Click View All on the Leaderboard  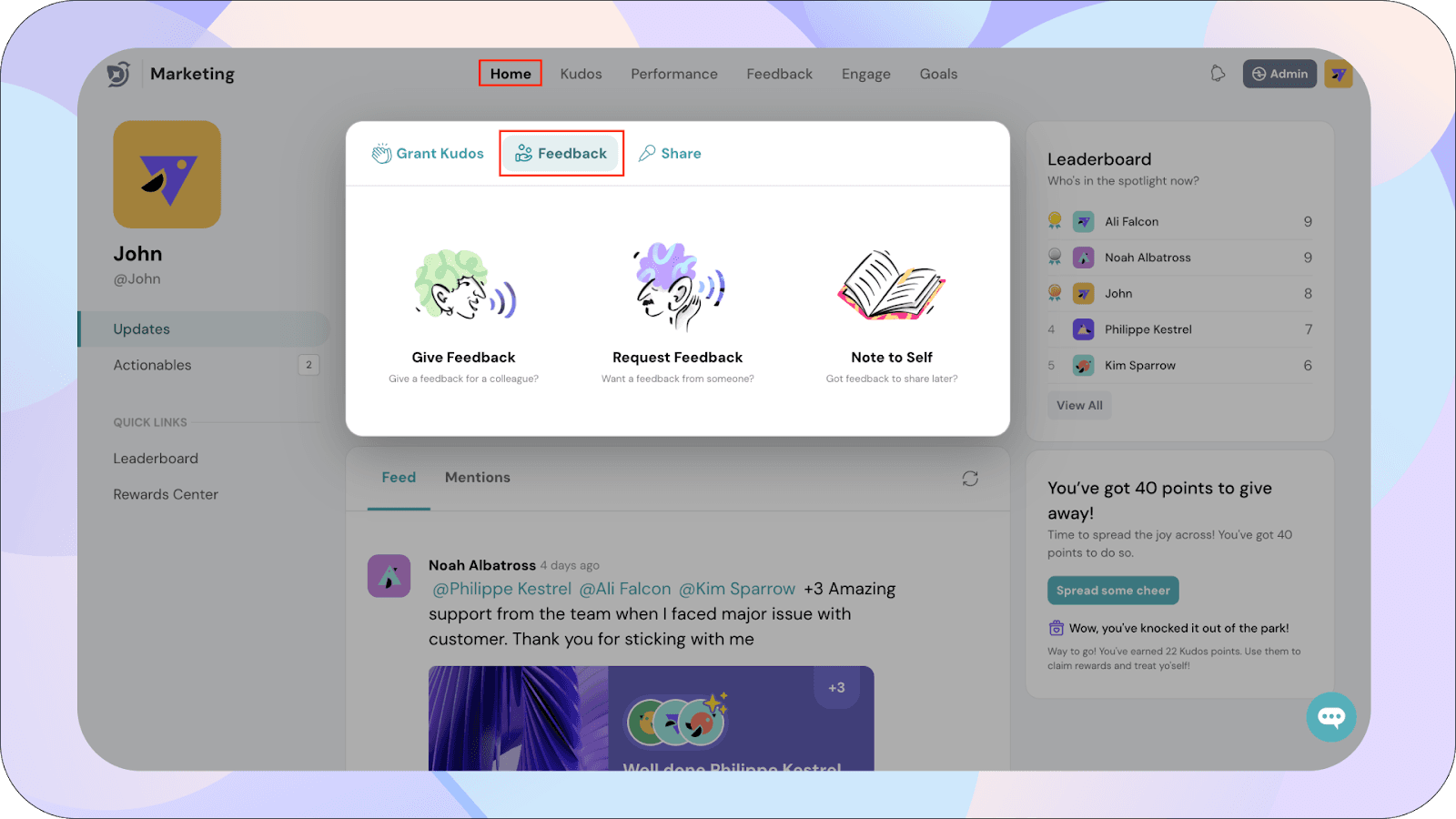pos(1079,406)
